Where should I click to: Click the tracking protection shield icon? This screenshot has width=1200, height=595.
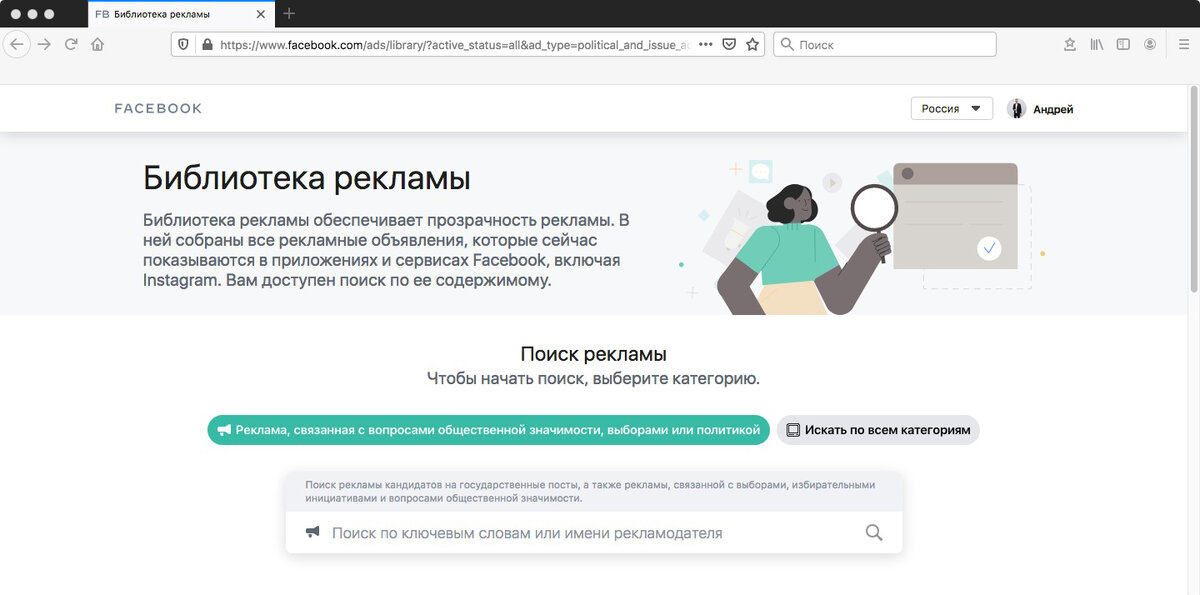(182, 44)
